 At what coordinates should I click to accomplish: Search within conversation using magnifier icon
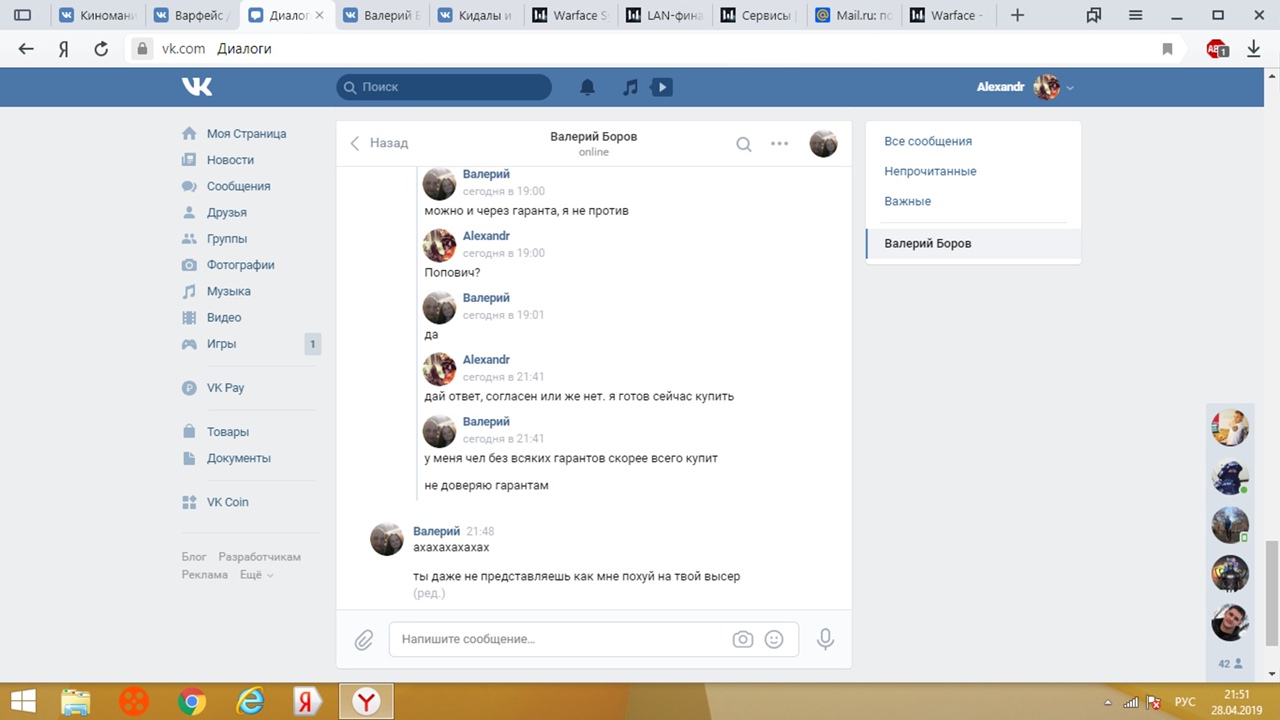coord(744,144)
